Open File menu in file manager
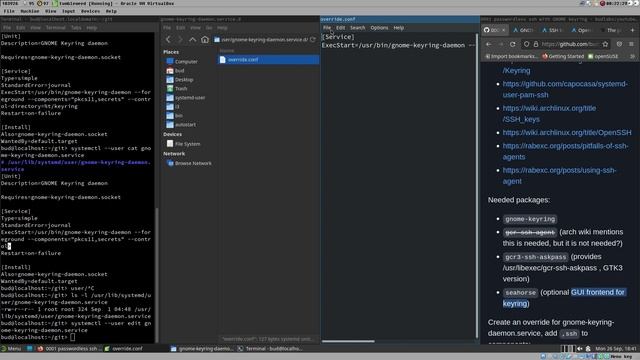 tap(167, 28)
